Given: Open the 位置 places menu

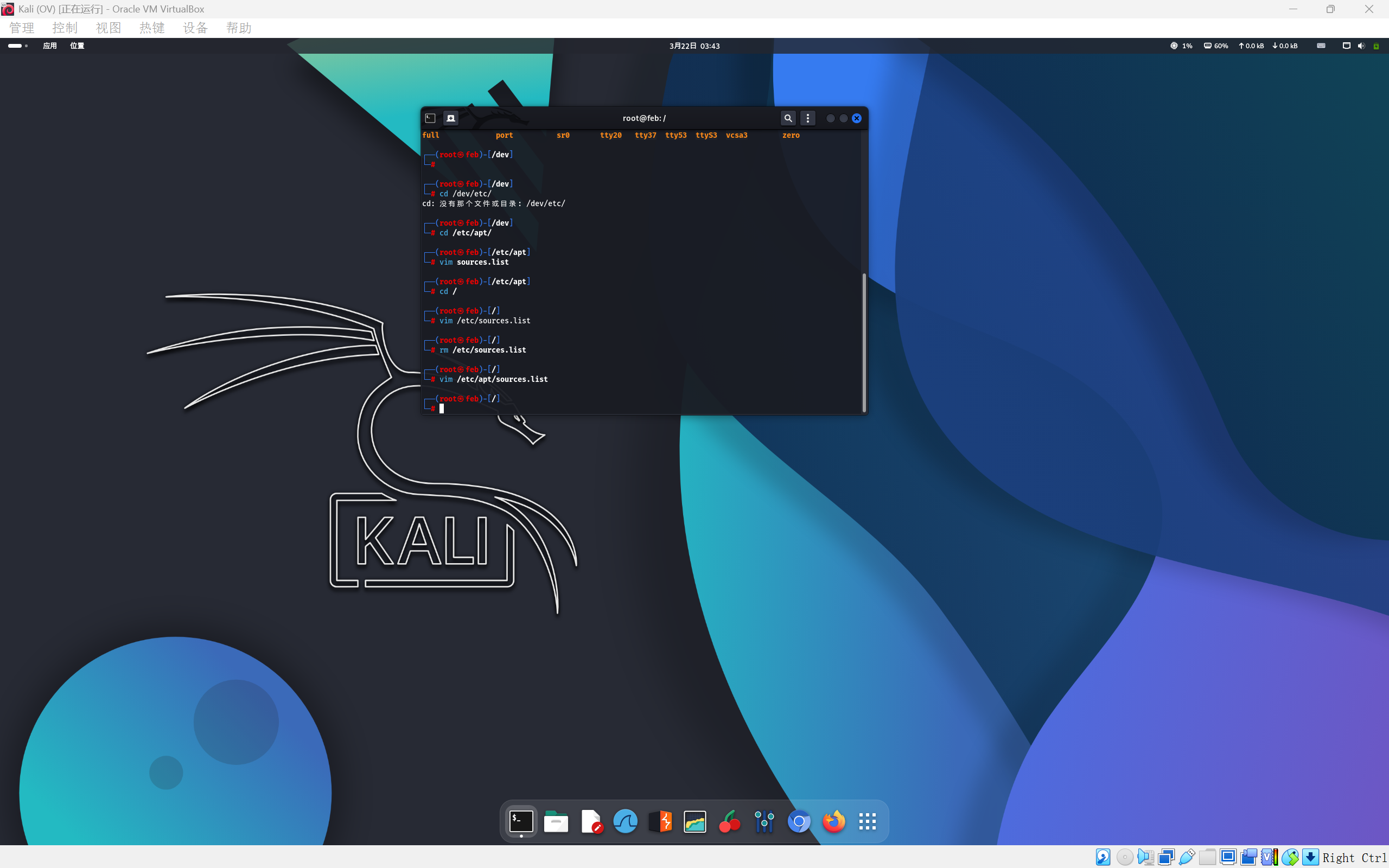Looking at the screenshot, I should point(77,46).
